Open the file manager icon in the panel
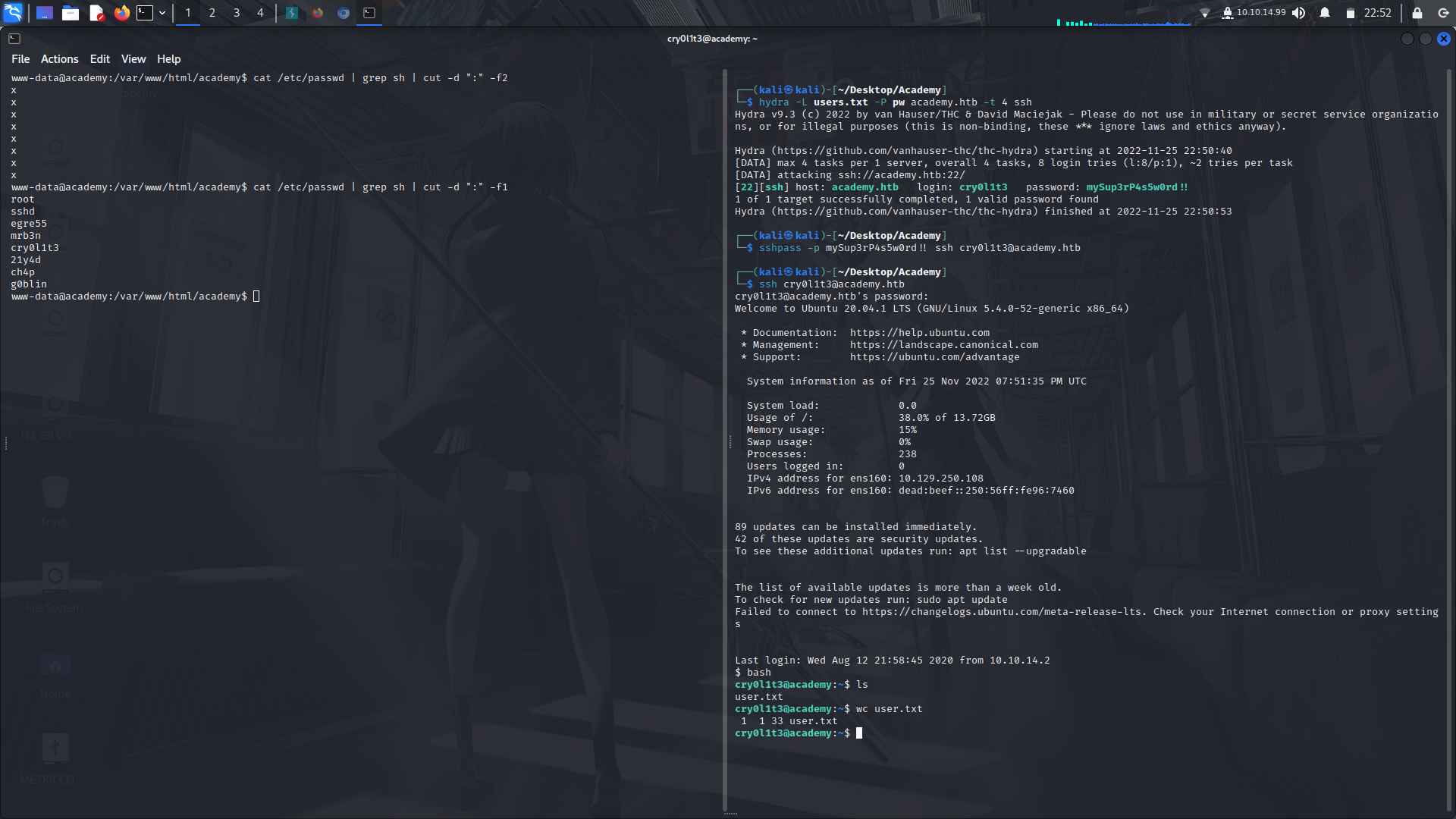Viewport: 1456px width, 819px height. click(x=71, y=13)
